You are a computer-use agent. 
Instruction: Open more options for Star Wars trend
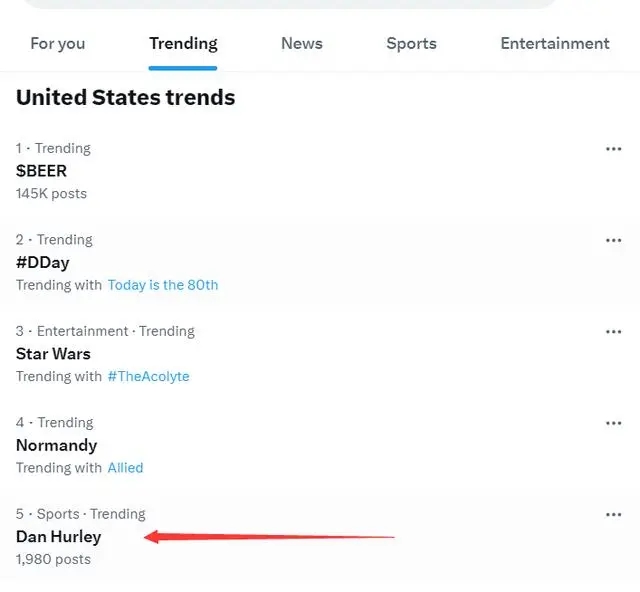(x=613, y=332)
